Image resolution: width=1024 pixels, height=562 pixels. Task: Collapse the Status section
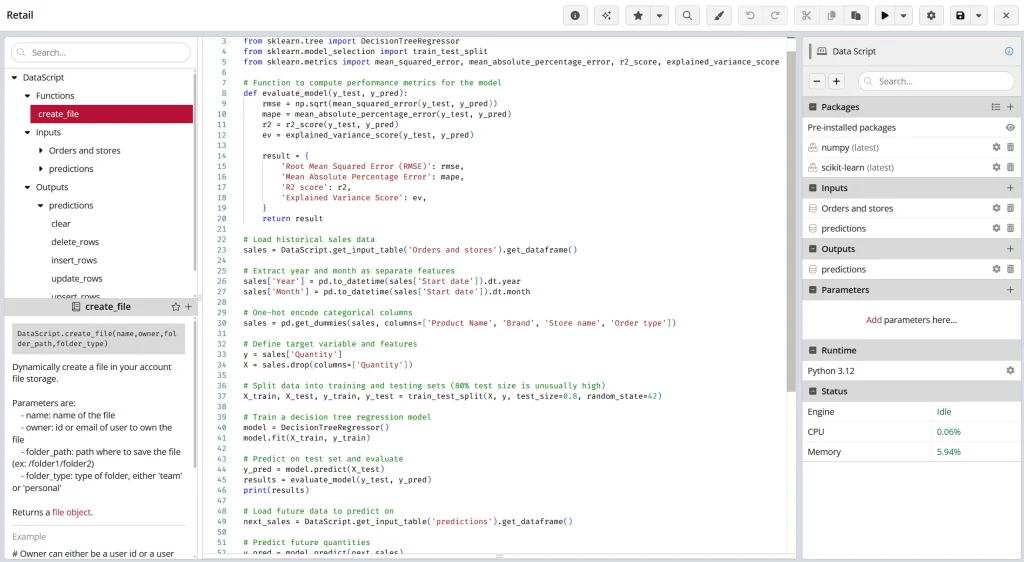pyautogui.click(x=812, y=392)
